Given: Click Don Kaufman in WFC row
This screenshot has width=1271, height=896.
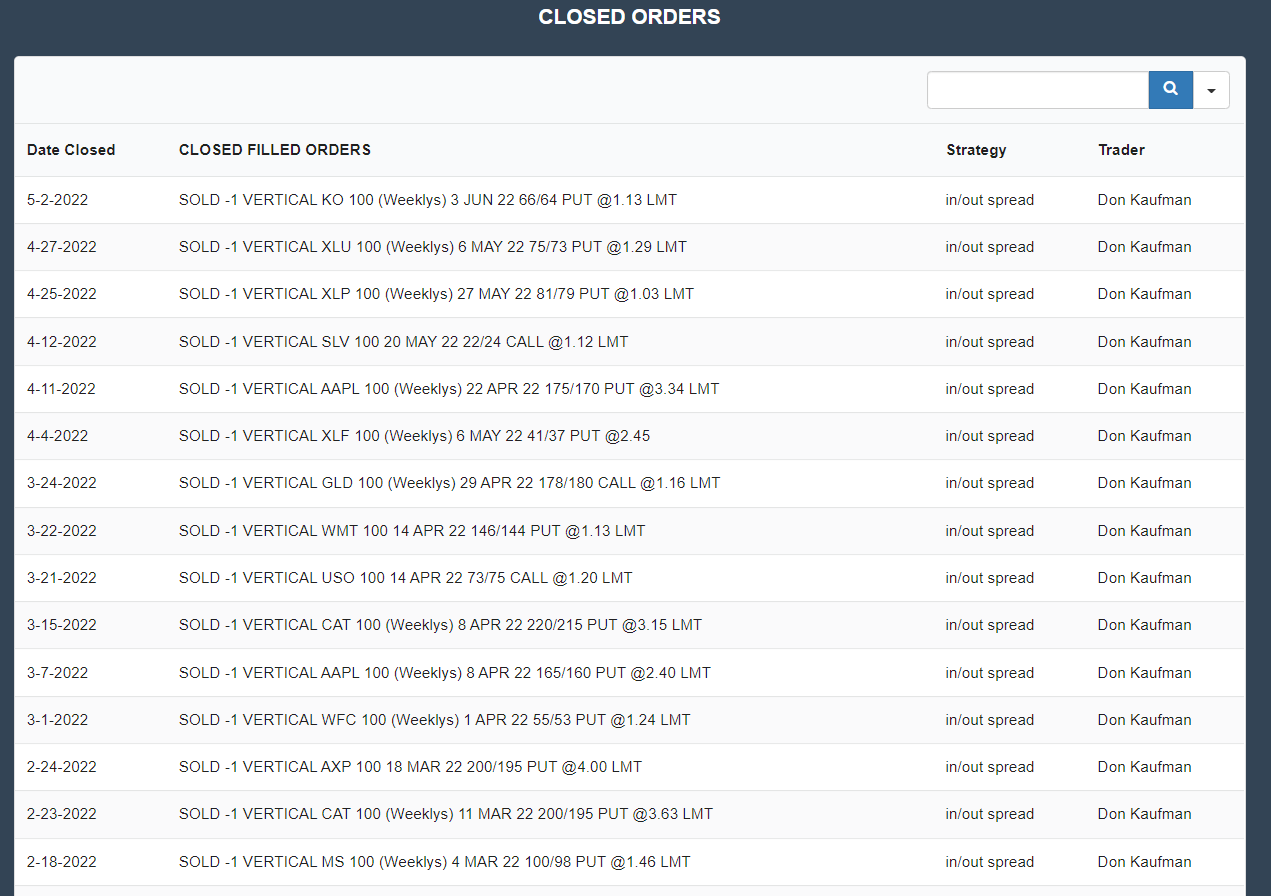Looking at the screenshot, I should tap(1145, 720).
